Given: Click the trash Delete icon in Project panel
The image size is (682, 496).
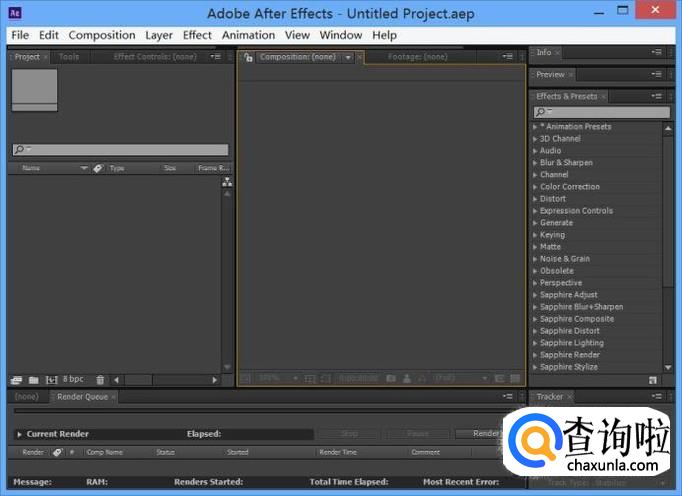Looking at the screenshot, I should 100,380.
